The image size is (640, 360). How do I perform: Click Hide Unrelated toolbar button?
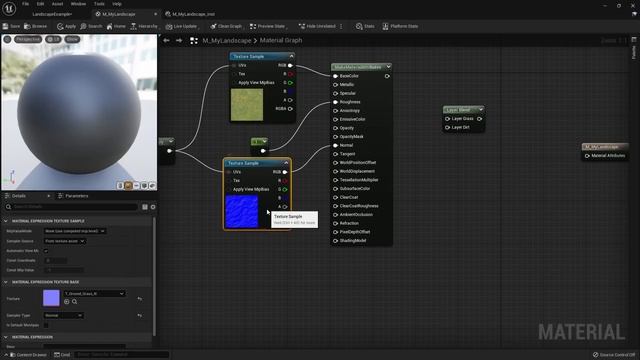click(x=317, y=26)
